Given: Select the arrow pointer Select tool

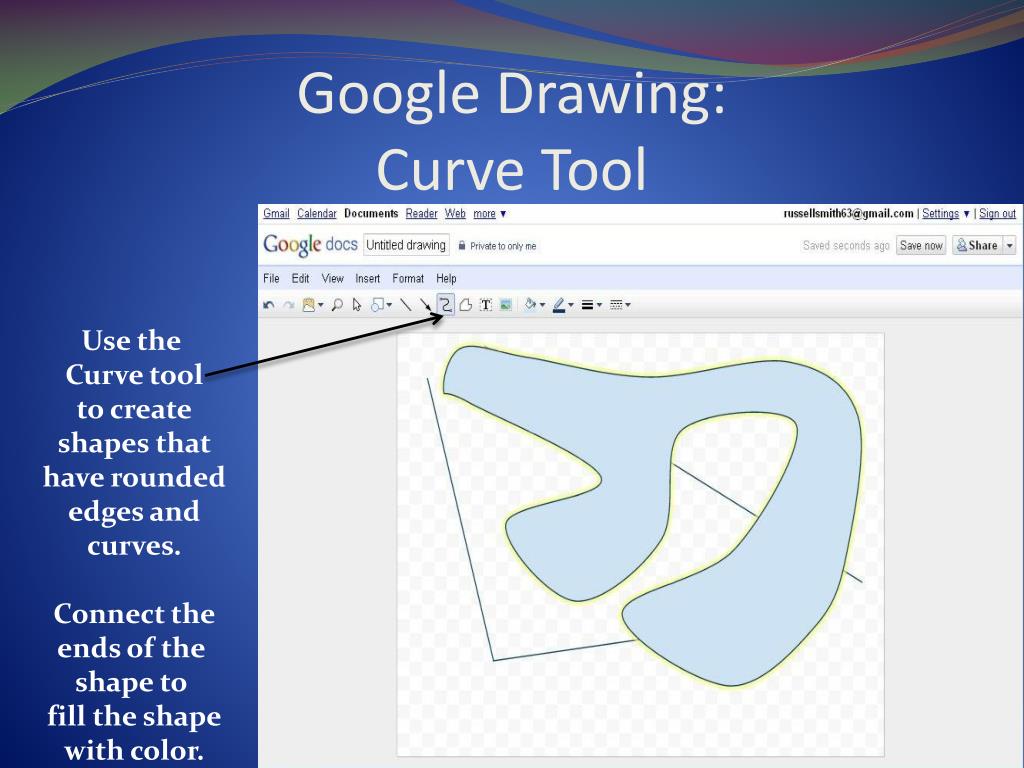Looking at the screenshot, I should tap(357, 305).
